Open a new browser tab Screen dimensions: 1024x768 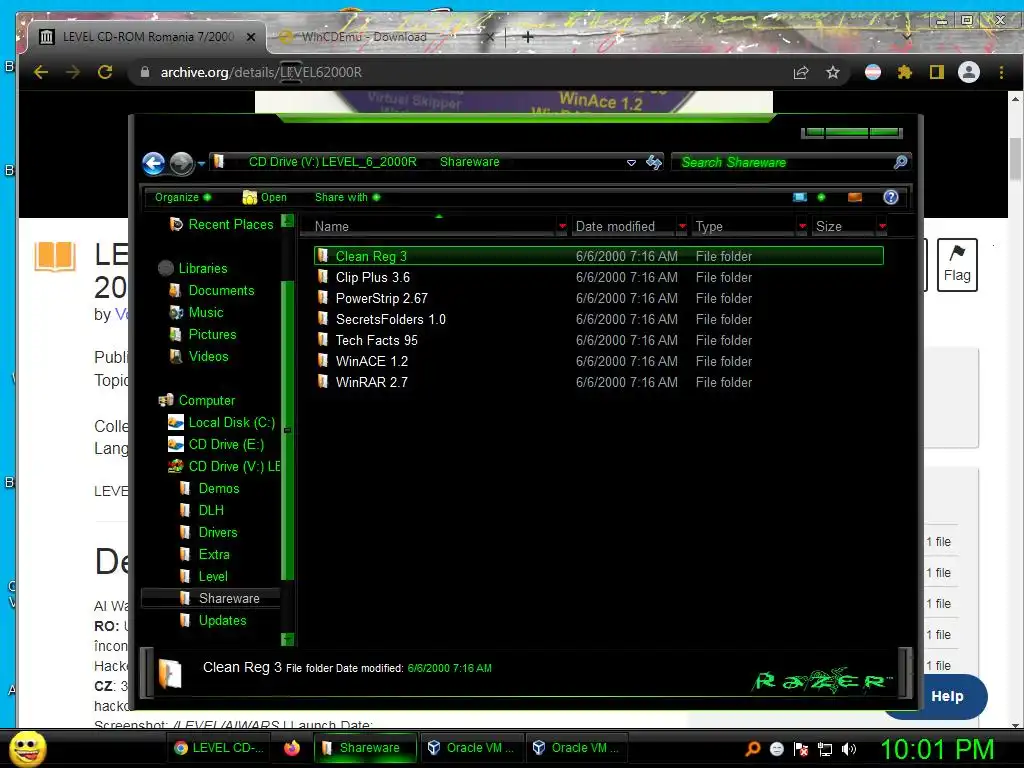coord(528,37)
